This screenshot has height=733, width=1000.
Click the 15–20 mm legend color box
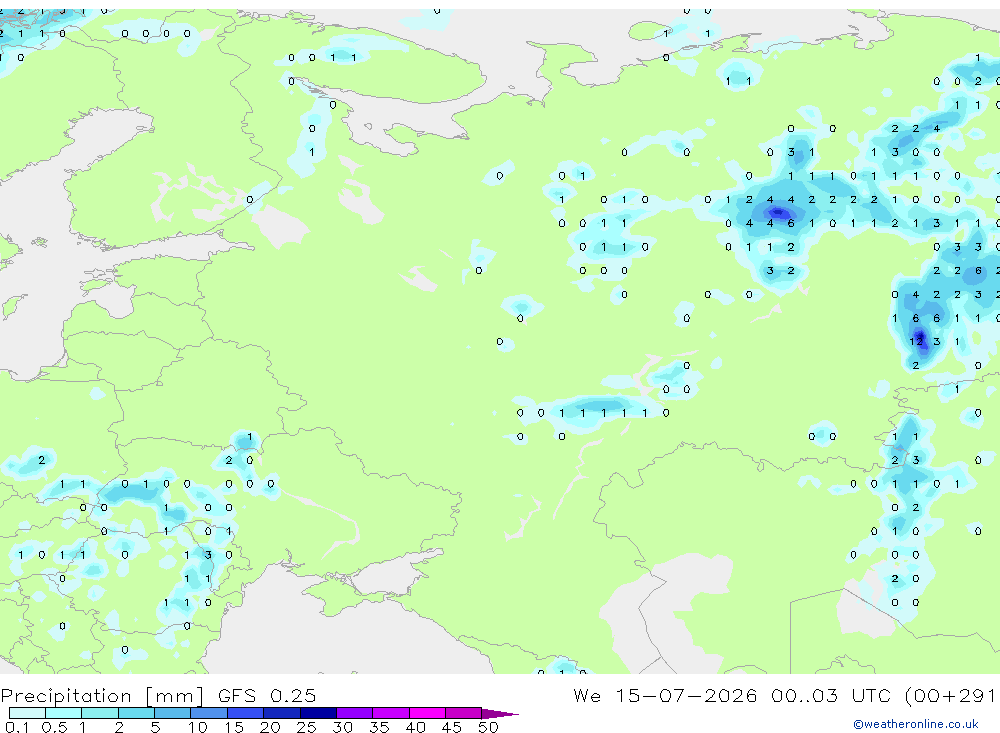[246, 713]
